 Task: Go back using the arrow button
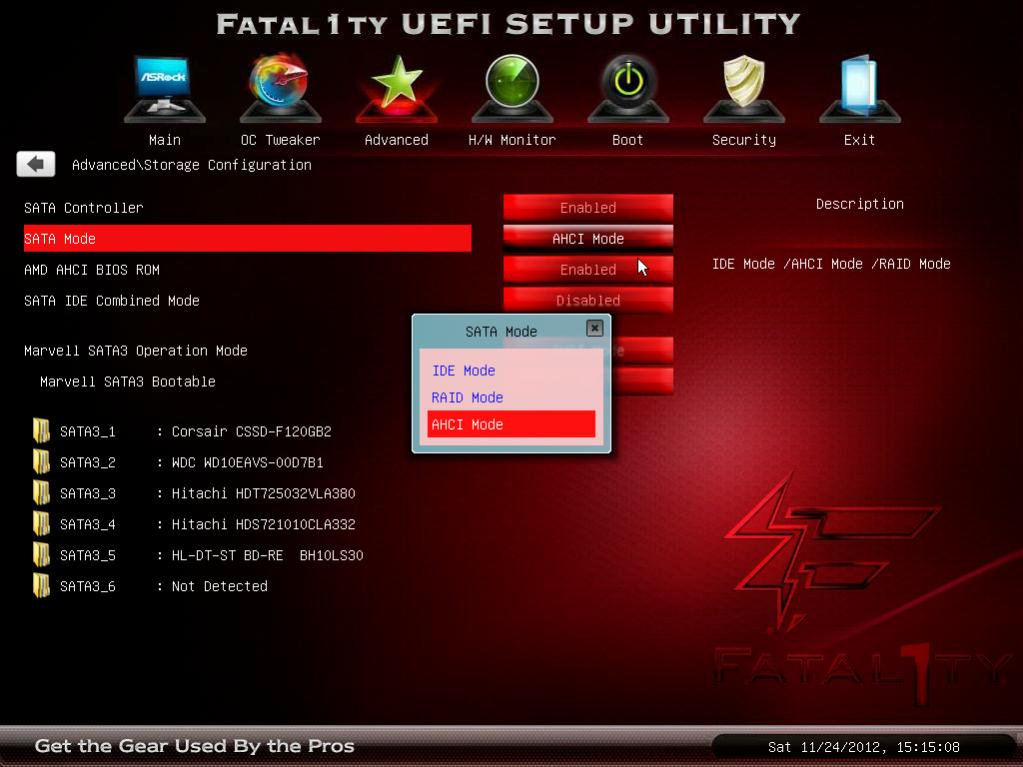pos(36,164)
